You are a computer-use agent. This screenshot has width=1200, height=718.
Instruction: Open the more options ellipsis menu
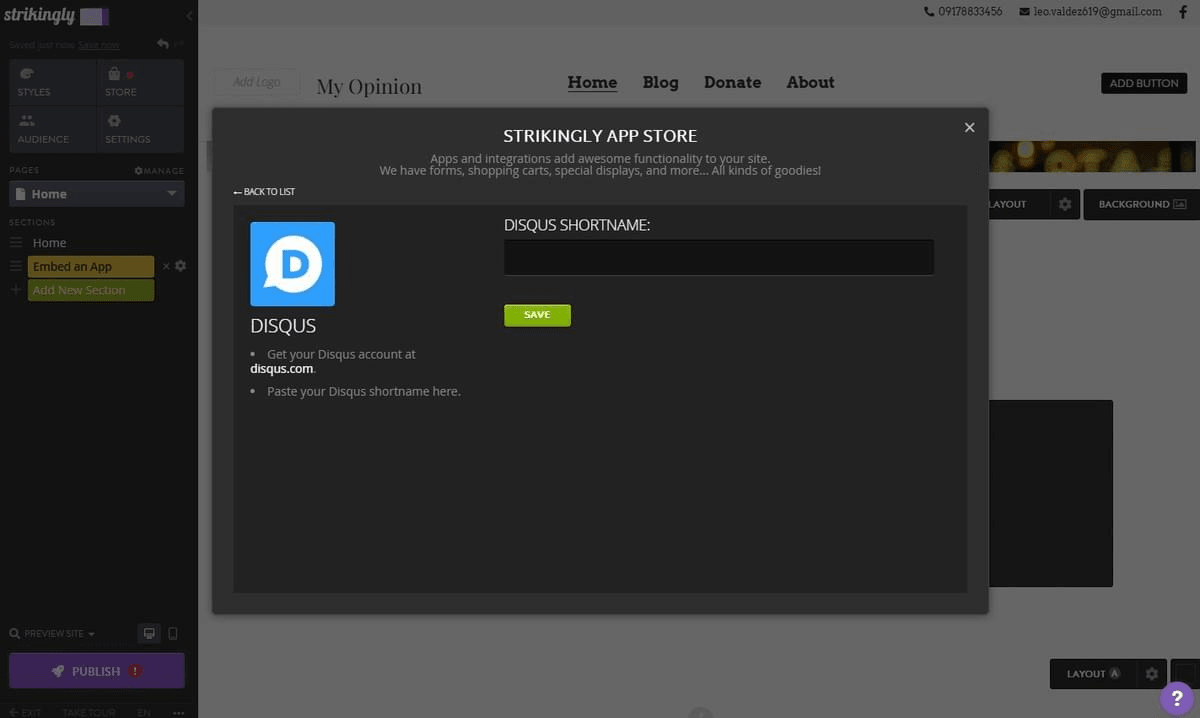click(x=178, y=711)
